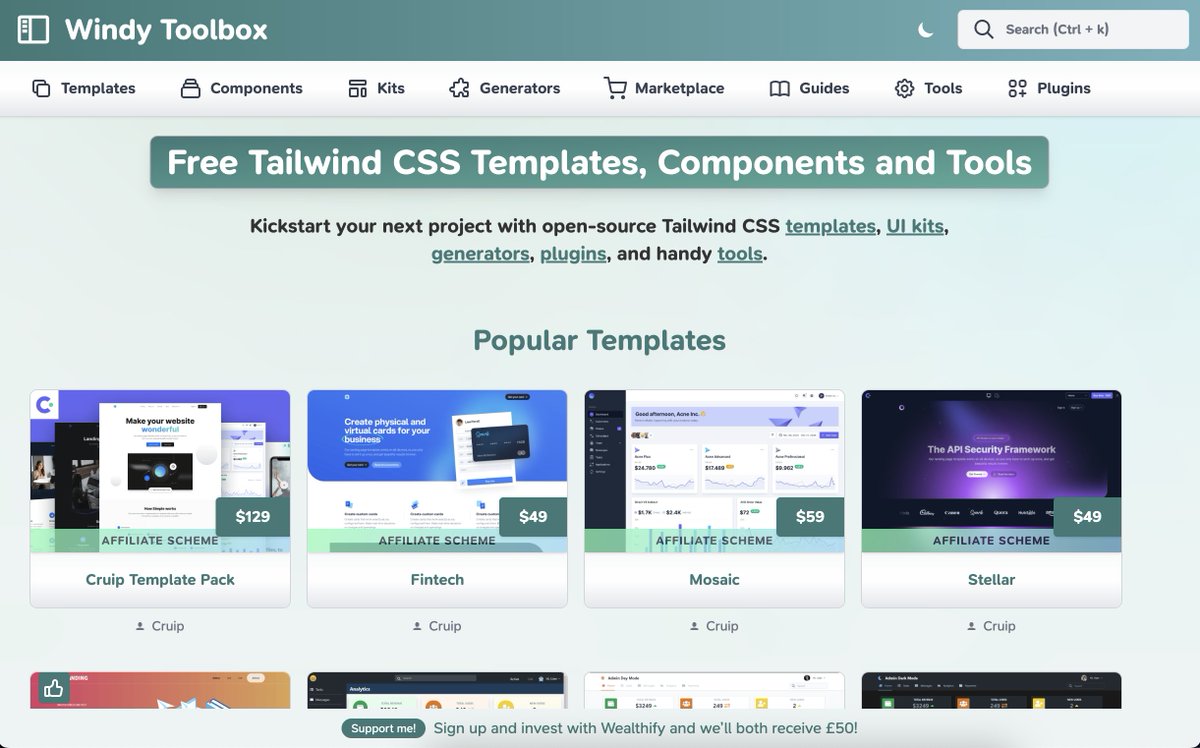Open the Plugins menu item
Viewport: 1200px width, 748px height.
pos(1049,88)
